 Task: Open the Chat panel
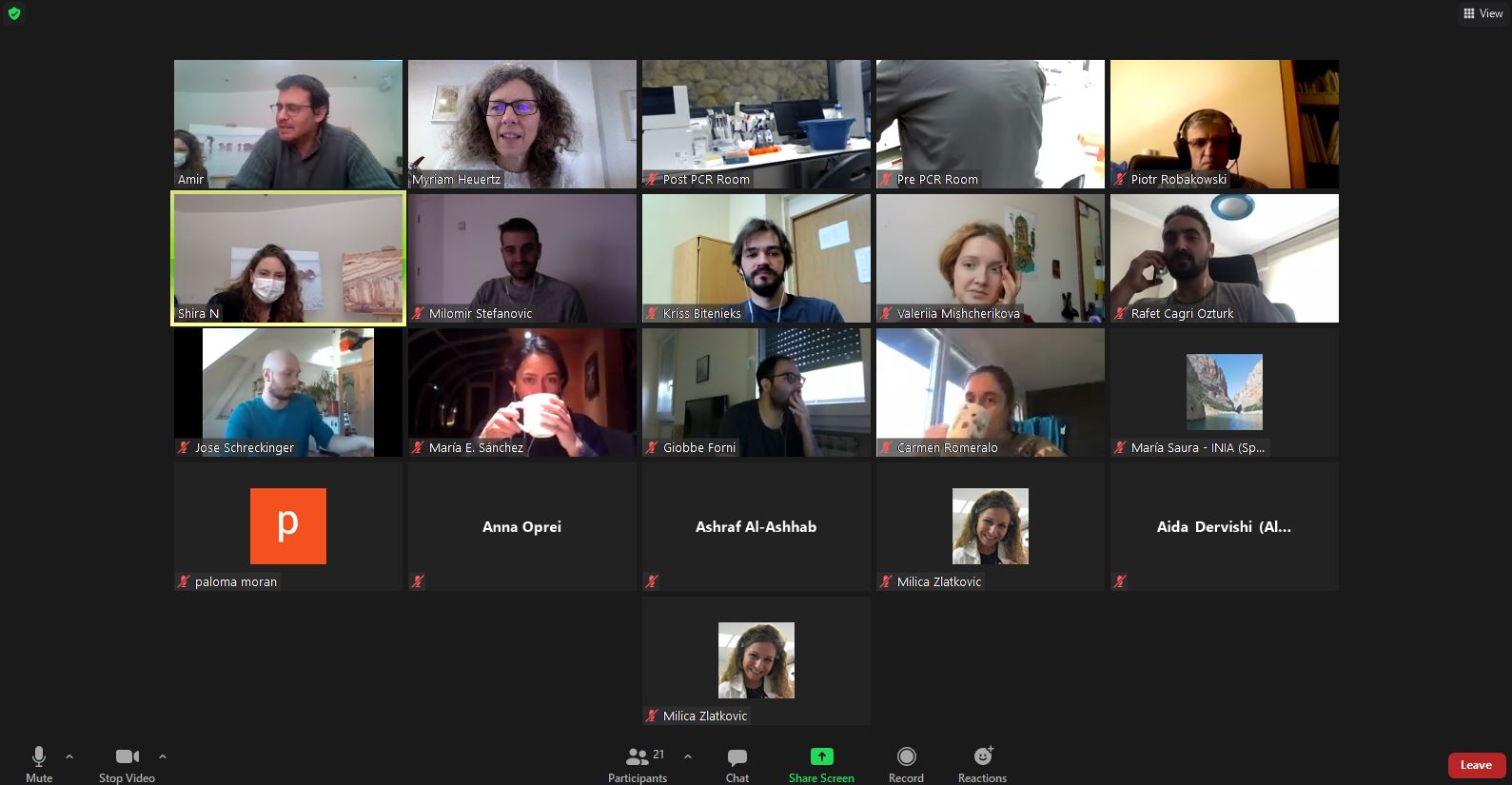tap(736, 764)
